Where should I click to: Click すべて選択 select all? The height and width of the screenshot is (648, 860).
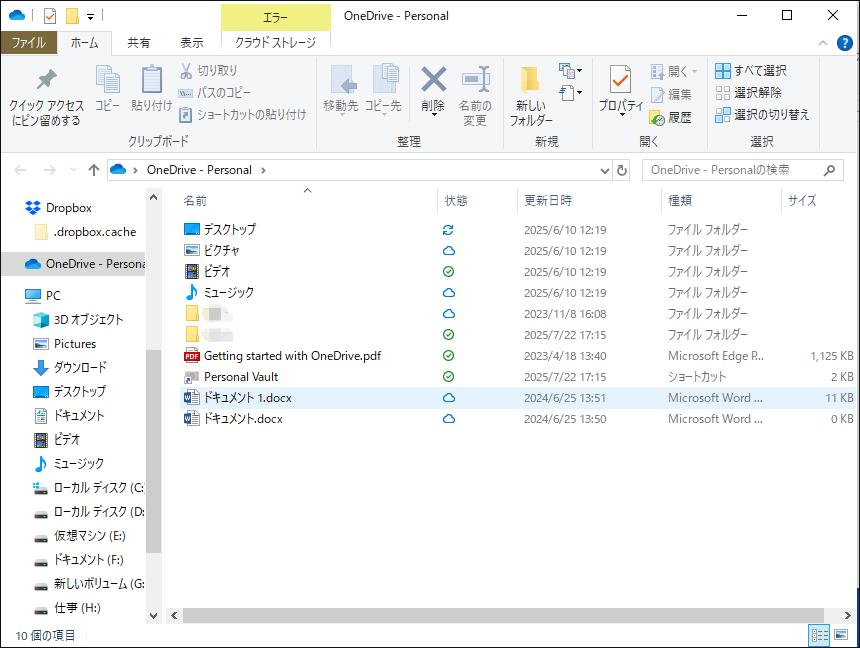tap(751, 70)
